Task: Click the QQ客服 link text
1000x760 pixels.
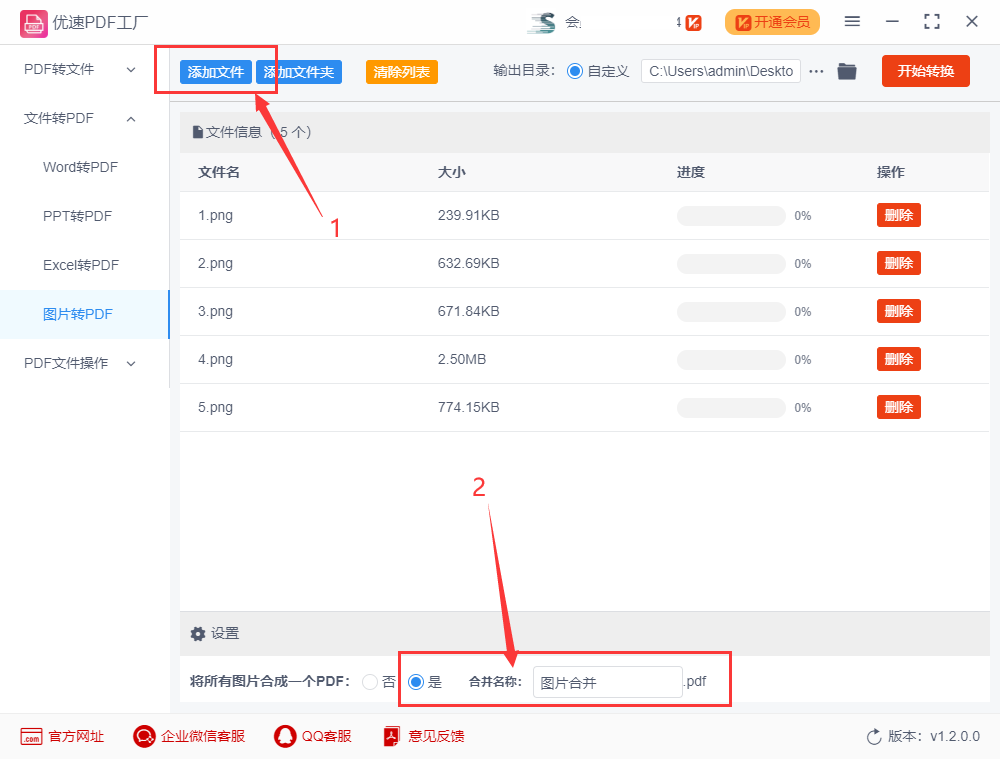Action: (x=327, y=736)
